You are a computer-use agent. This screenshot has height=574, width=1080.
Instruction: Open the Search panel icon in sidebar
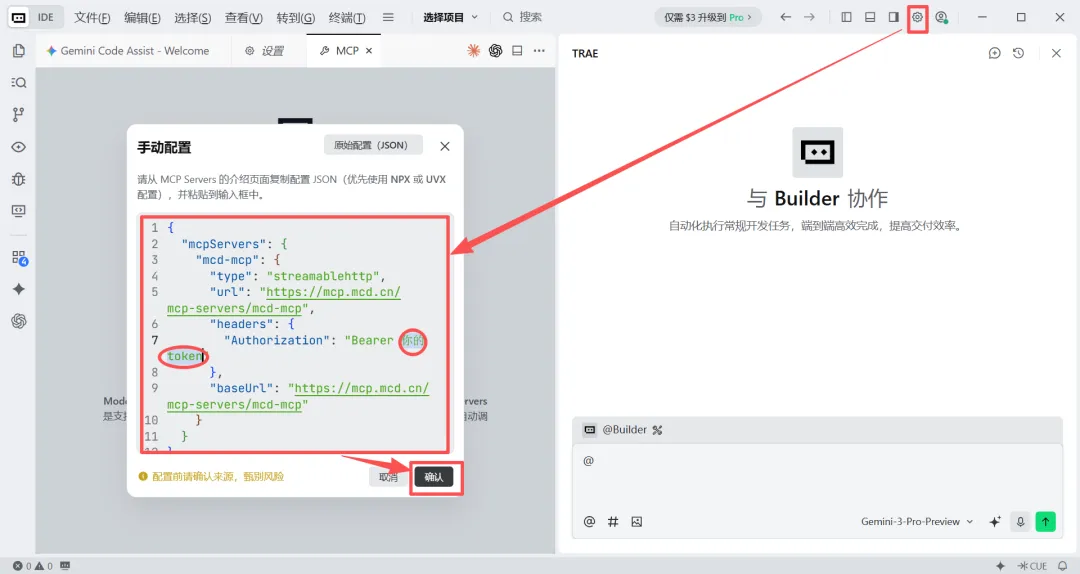point(19,83)
